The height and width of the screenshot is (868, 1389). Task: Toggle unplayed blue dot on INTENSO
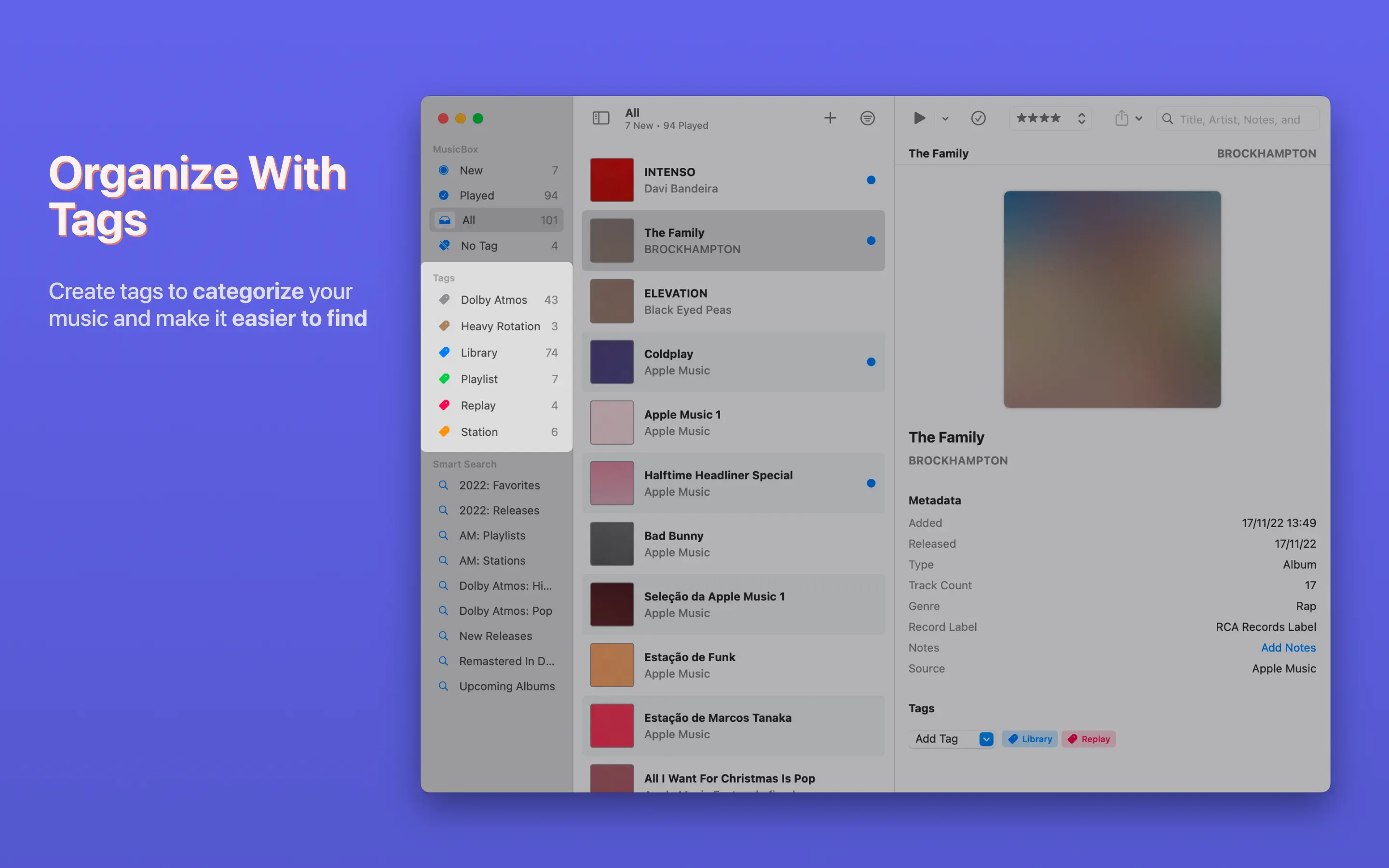coord(871,180)
